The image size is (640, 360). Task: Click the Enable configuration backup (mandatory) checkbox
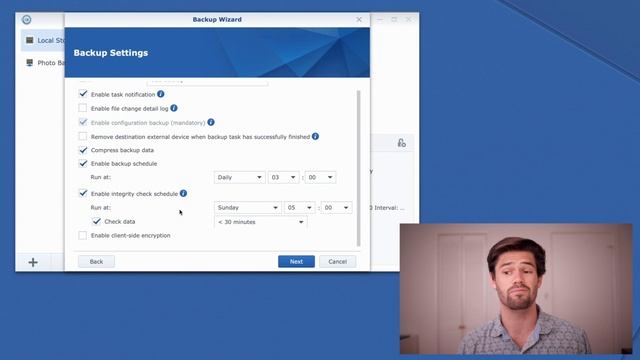point(83,122)
